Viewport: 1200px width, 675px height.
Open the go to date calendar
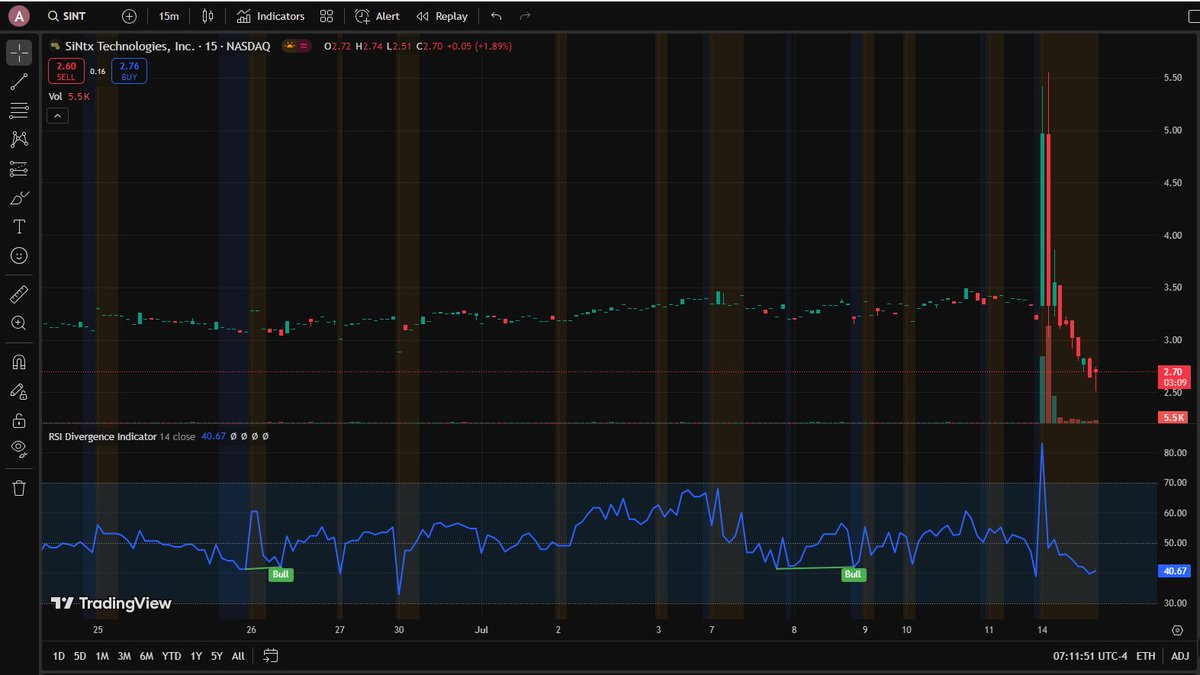(270, 656)
